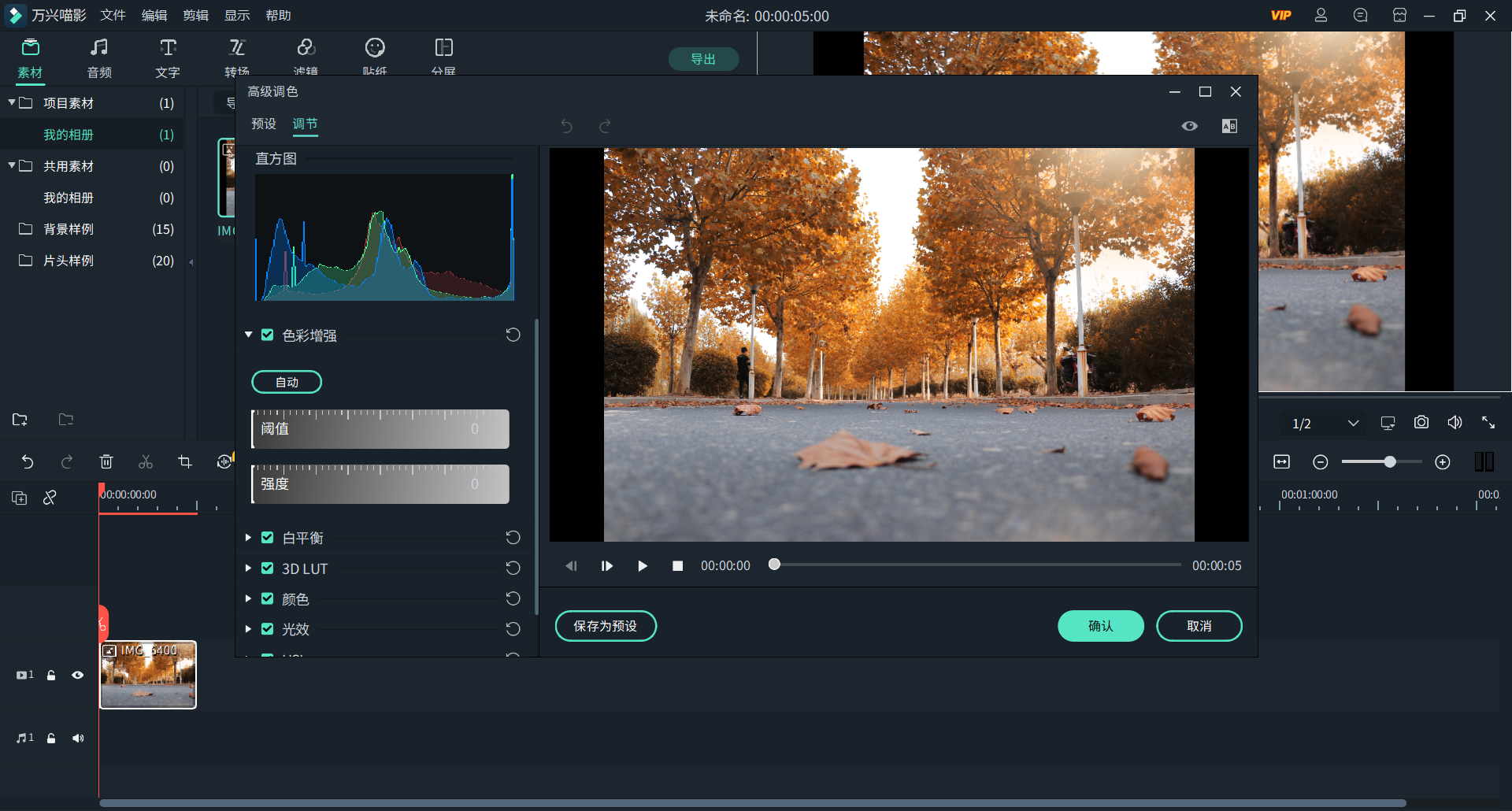Disable the 3D LUT checkbox
Screen dimensions: 1512x811
pyautogui.click(x=268, y=568)
